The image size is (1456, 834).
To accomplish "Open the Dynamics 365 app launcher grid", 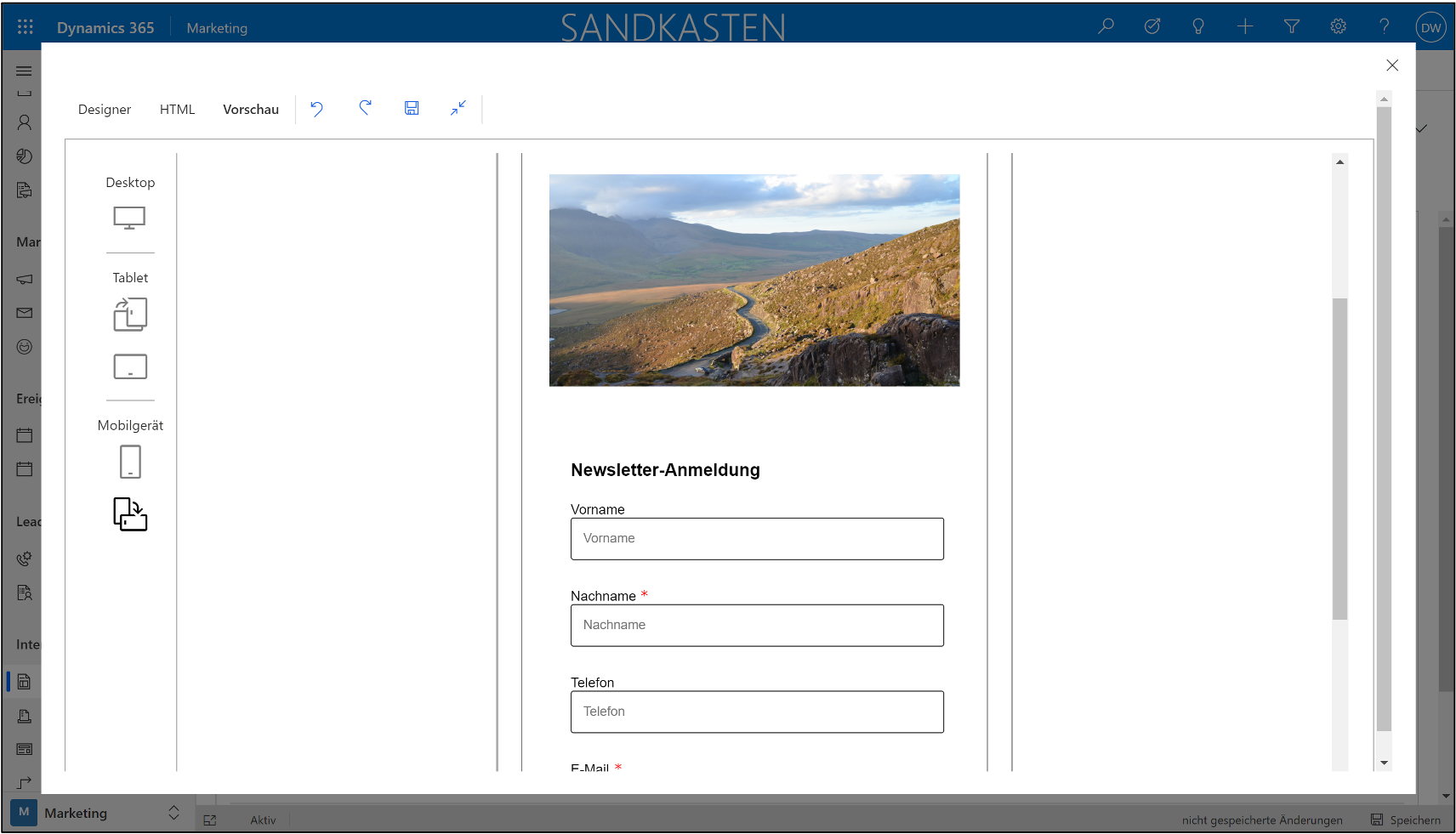I will (26, 27).
